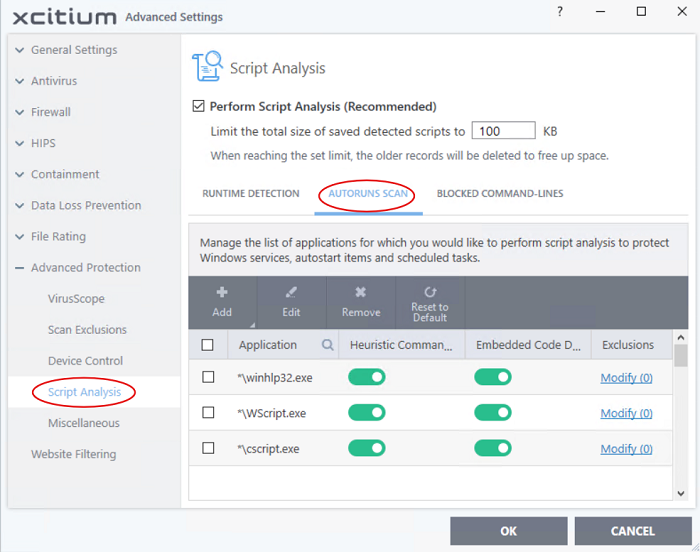Click the Exclusions column header
This screenshot has height=552, width=700.
coord(632,345)
